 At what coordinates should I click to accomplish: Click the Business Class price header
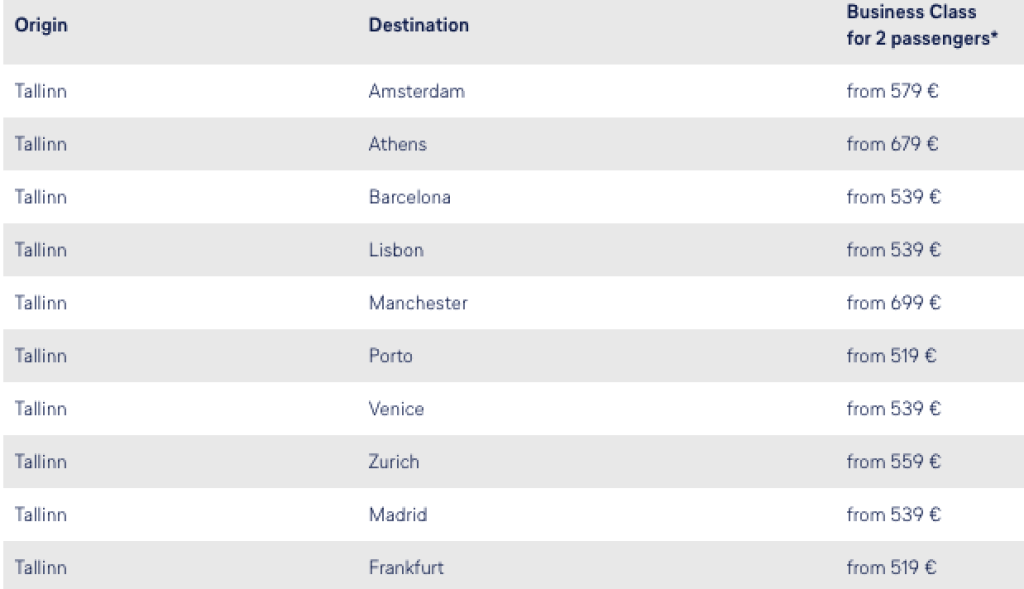click(x=922, y=25)
